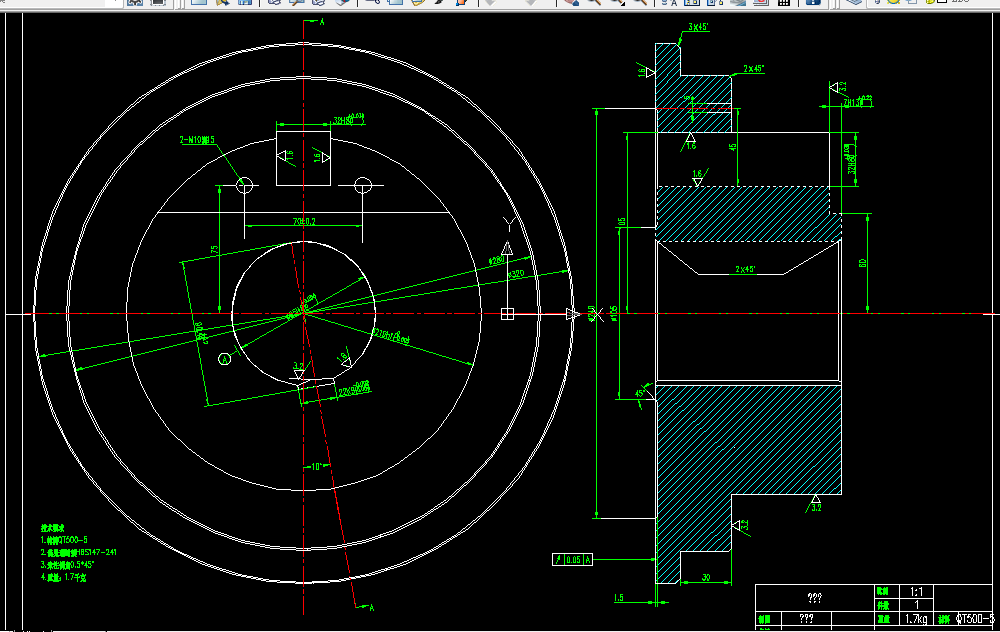Click the quantity cell showing 1 in the title block
1000x632 pixels.
pos(916,605)
